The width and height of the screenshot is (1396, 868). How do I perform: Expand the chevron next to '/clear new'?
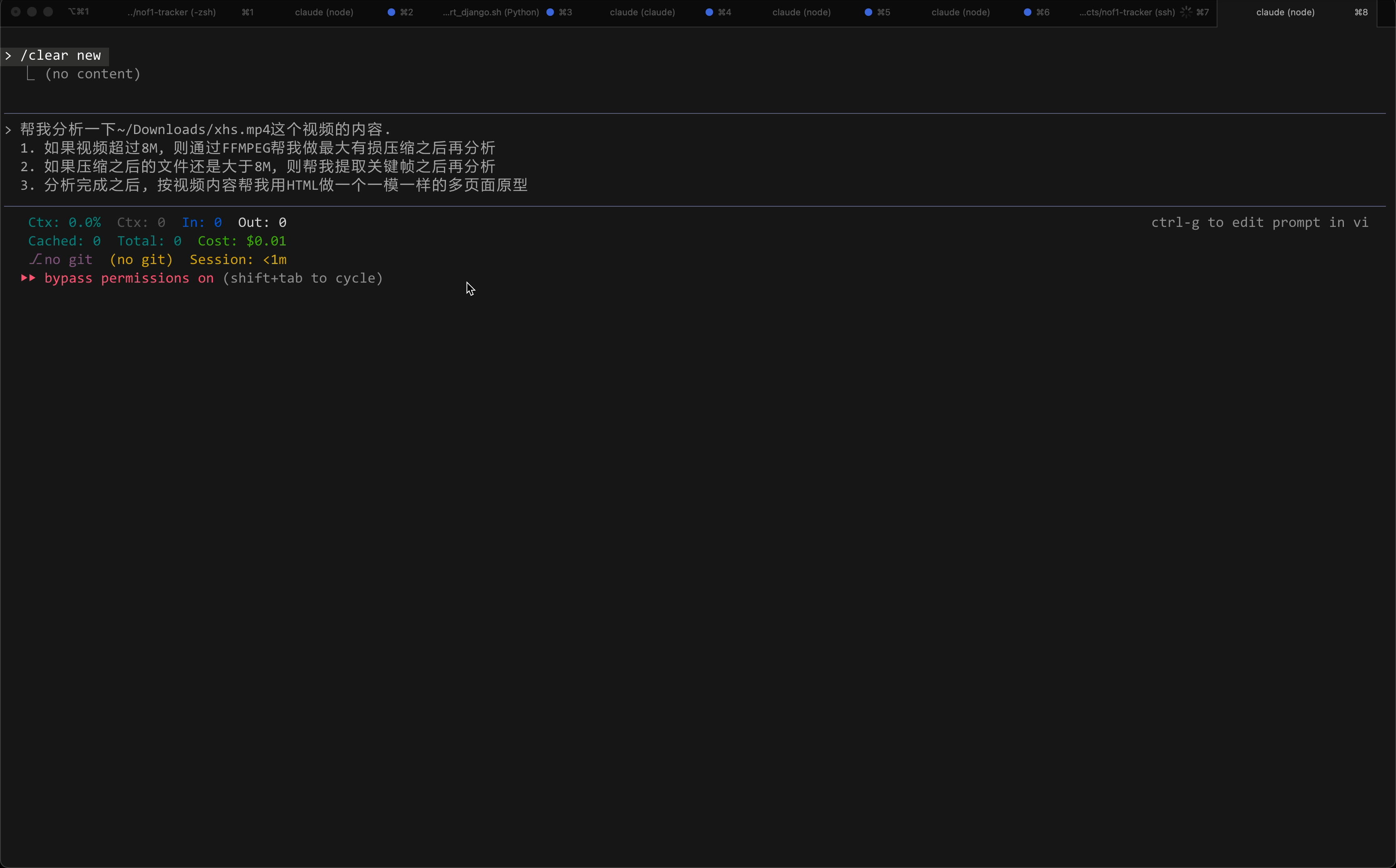pyautogui.click(x=8, y=56)
